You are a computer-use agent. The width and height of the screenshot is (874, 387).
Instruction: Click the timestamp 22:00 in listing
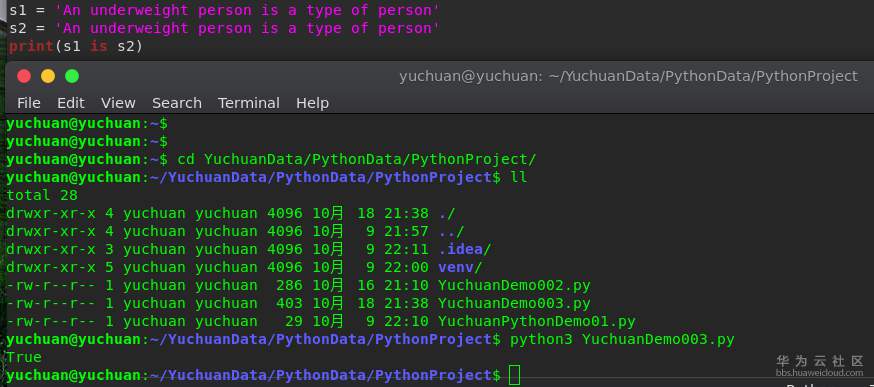[406, 267]
